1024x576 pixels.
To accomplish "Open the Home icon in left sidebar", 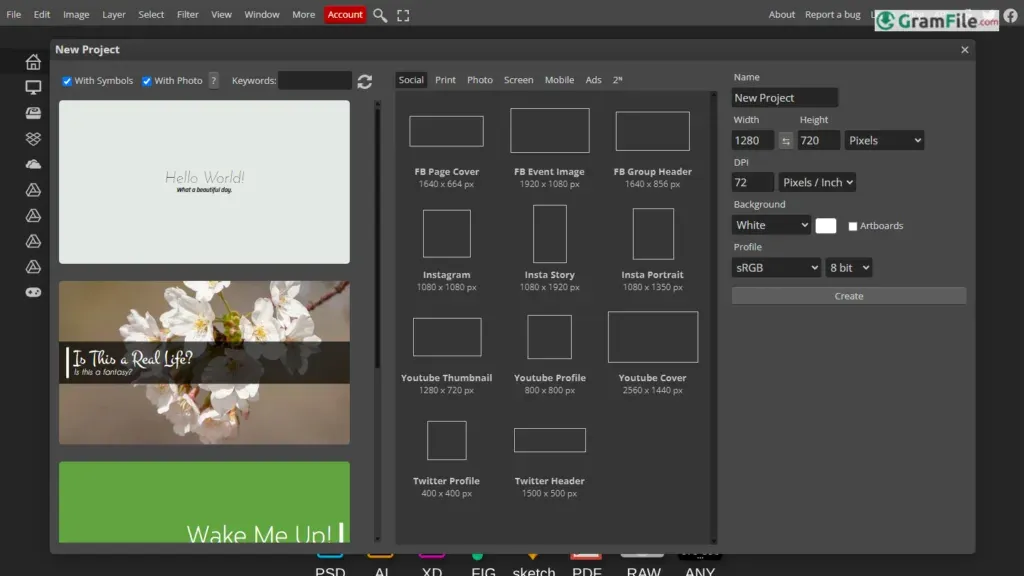I will pyautogui.click(x=33, y=61).
